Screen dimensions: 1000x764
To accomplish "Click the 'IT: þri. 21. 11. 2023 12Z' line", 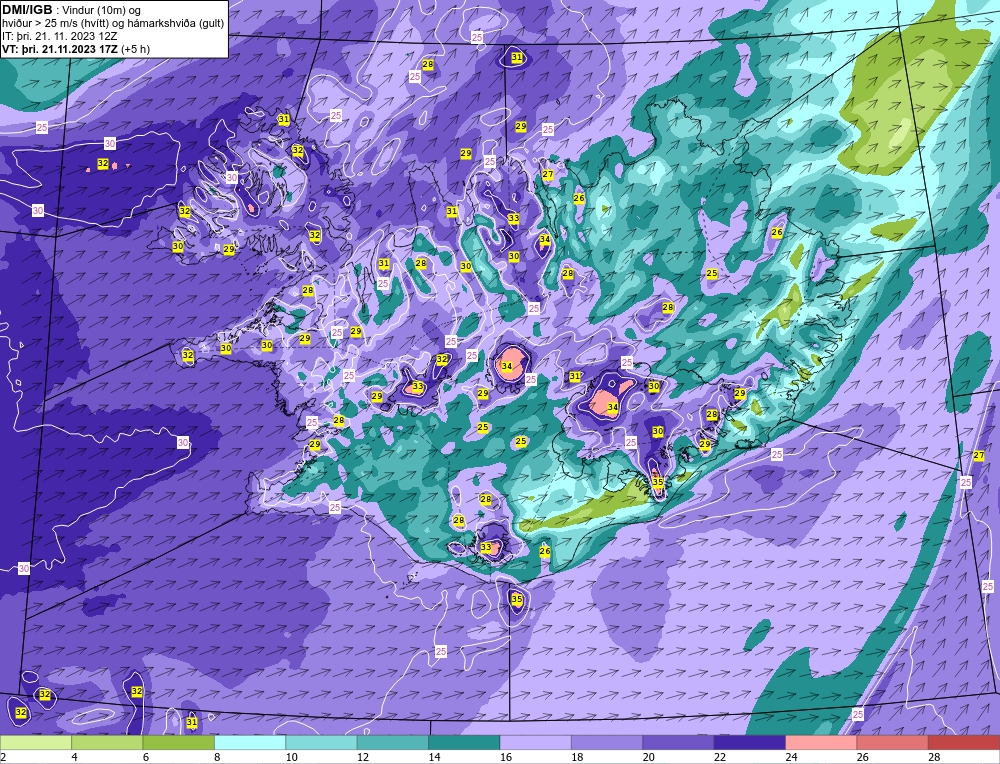I will click(59, 36).
